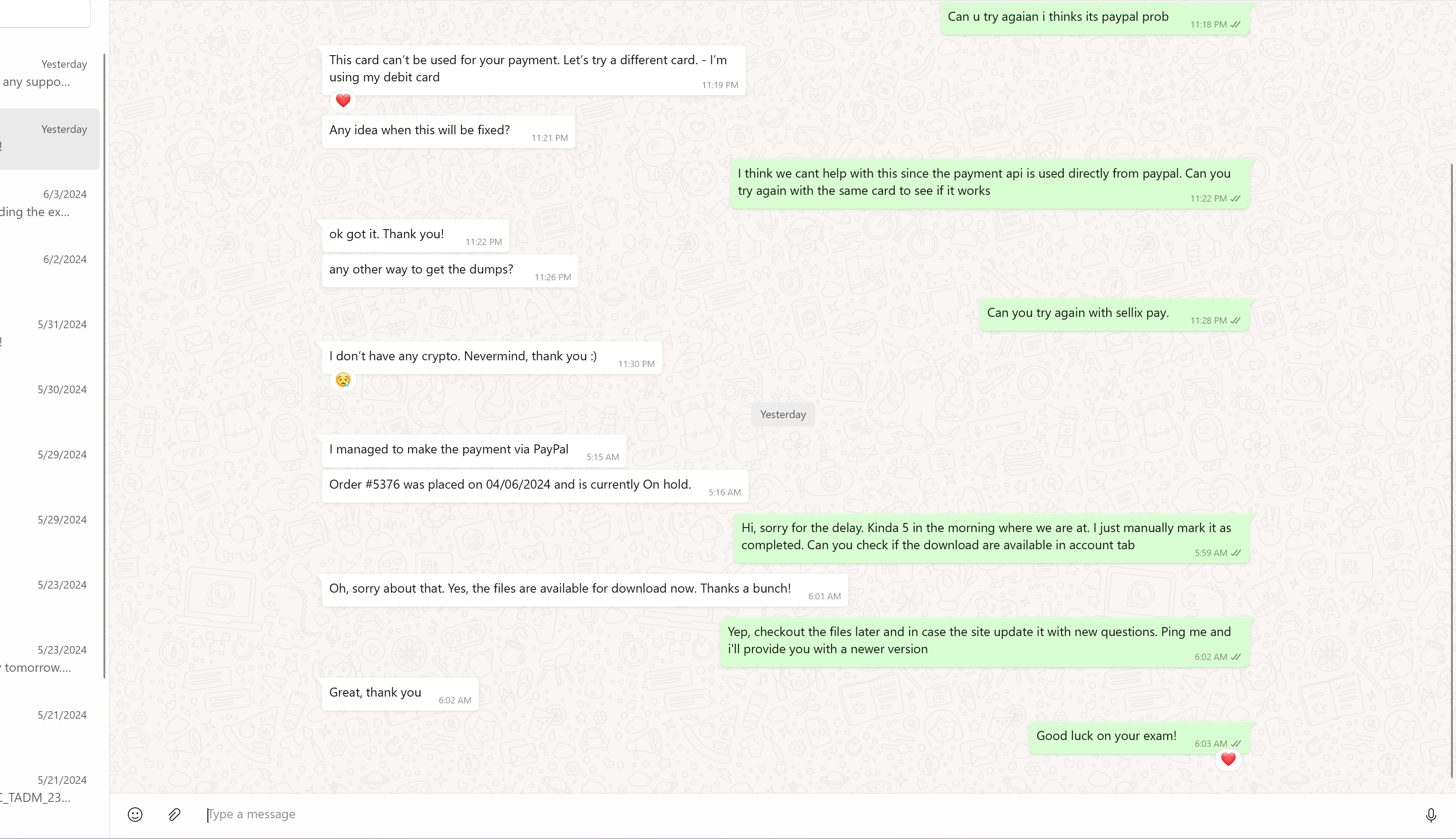The image size is (1456, 839).
Task: Click the microphone voice message icon
Action: click(1431, 815)
